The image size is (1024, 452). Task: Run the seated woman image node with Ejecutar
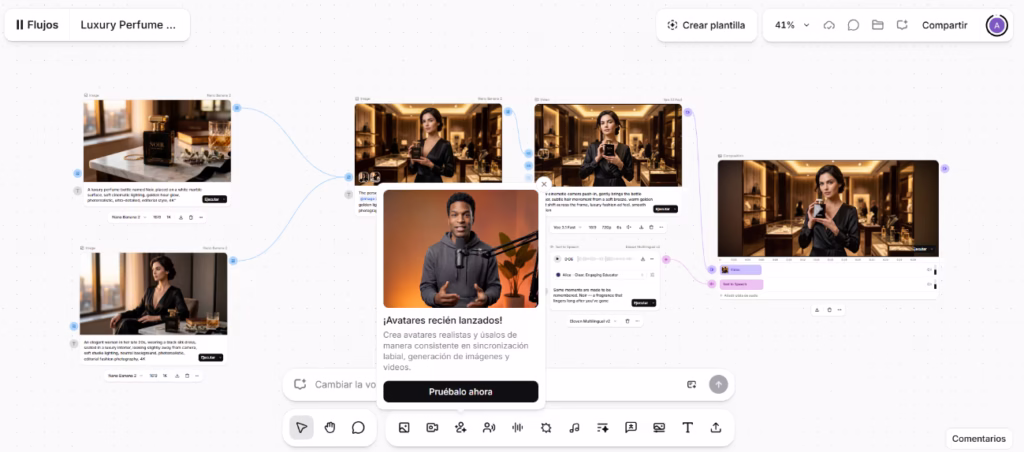click(211, 357)
